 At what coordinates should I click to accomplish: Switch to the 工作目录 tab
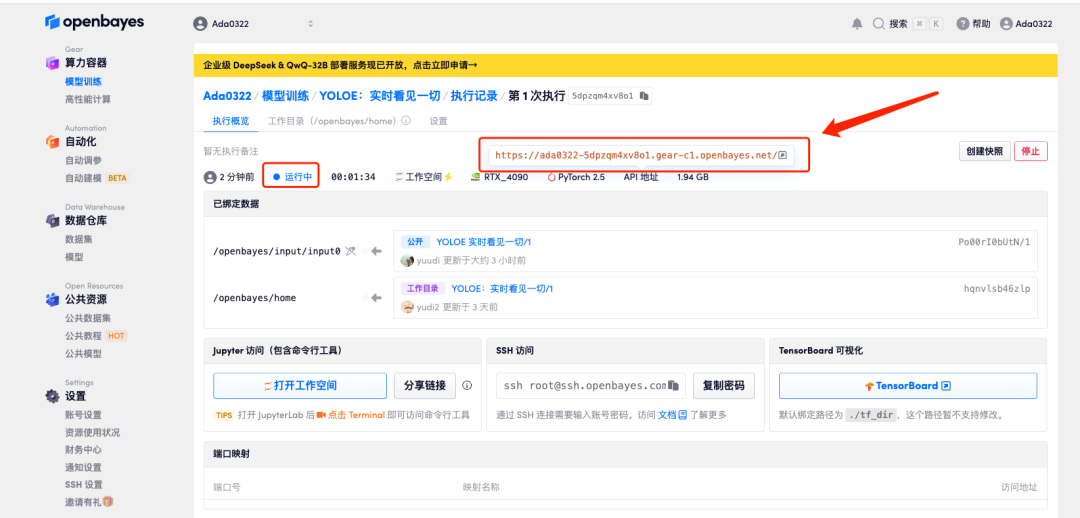(x=339, y=121)
